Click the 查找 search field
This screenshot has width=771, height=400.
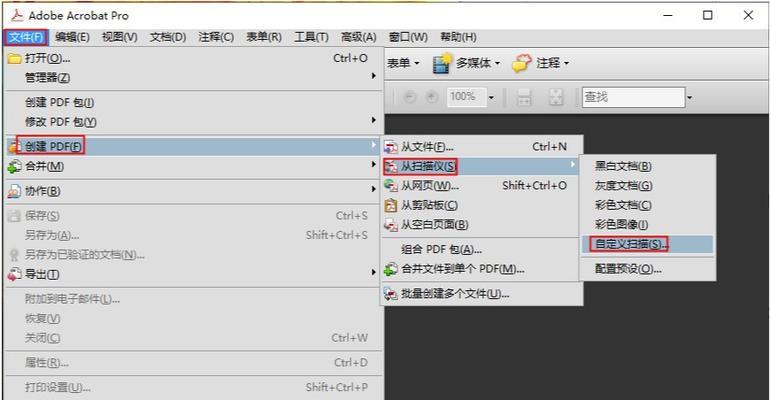coord(633,97)
